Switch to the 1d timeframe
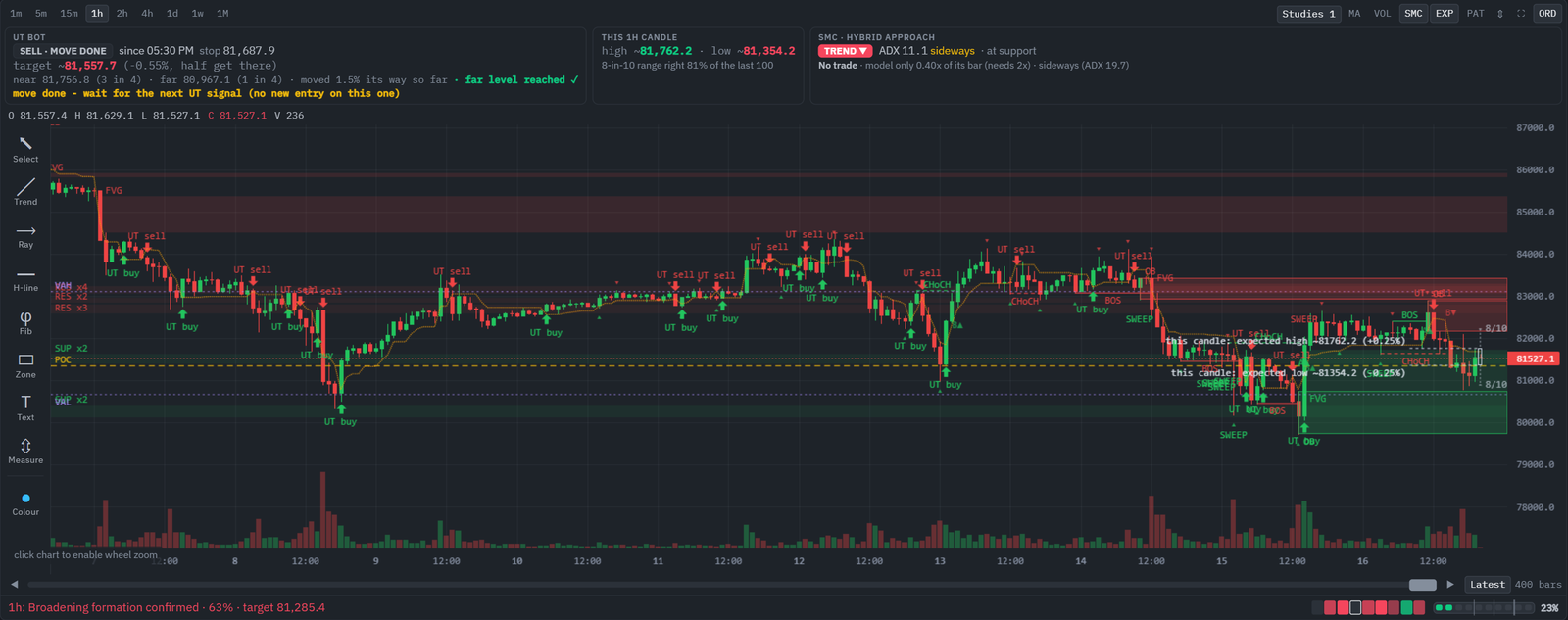The width and height of the screenshot is (1568, 620). click(x=172, y=14)
